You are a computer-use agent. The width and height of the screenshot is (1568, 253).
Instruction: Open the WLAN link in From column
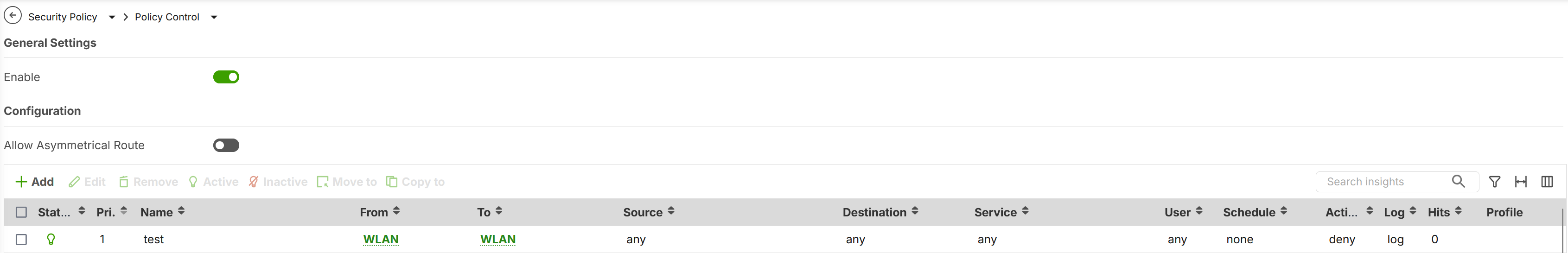[381, 240]
